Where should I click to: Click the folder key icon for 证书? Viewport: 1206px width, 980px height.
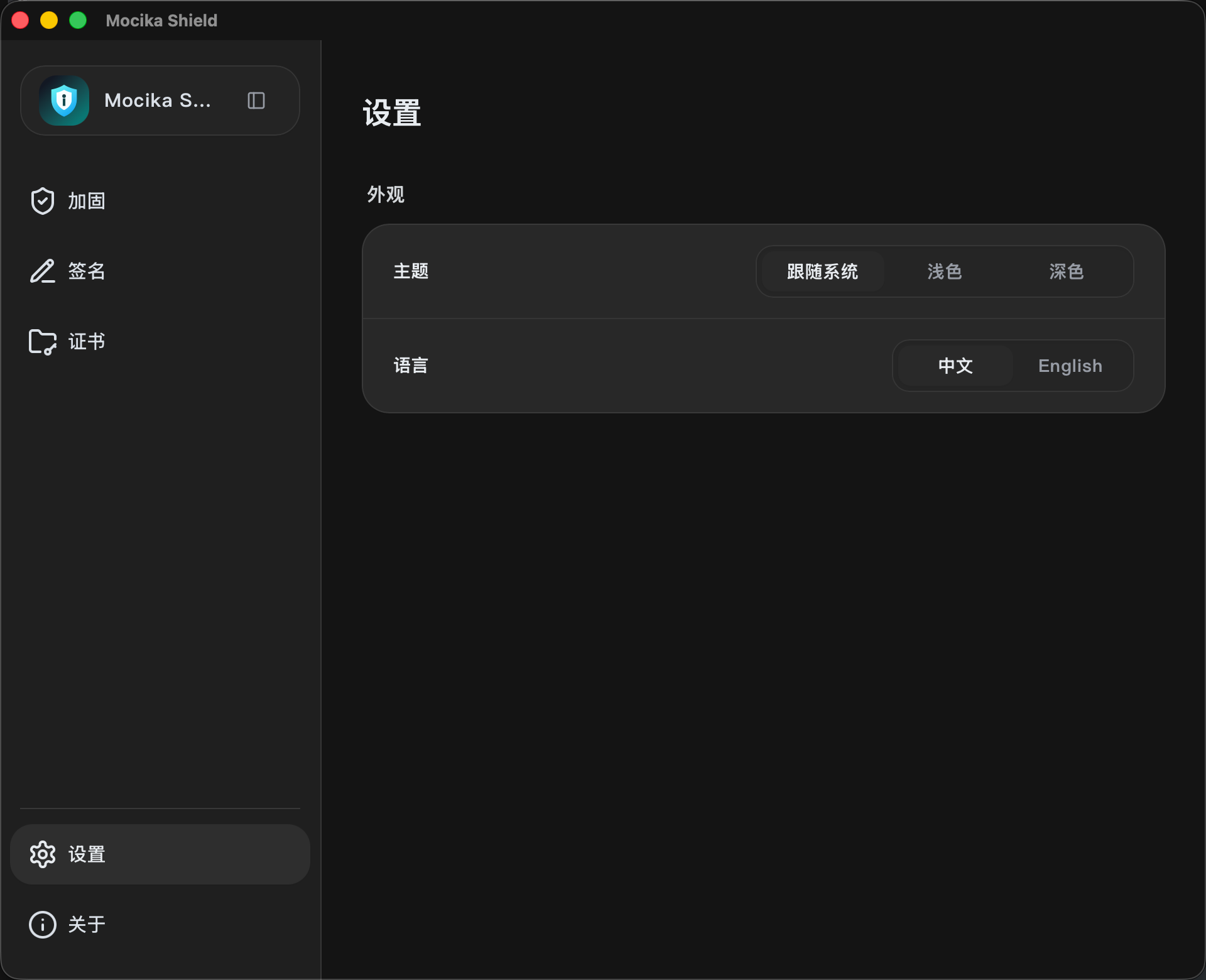point(43,342)
